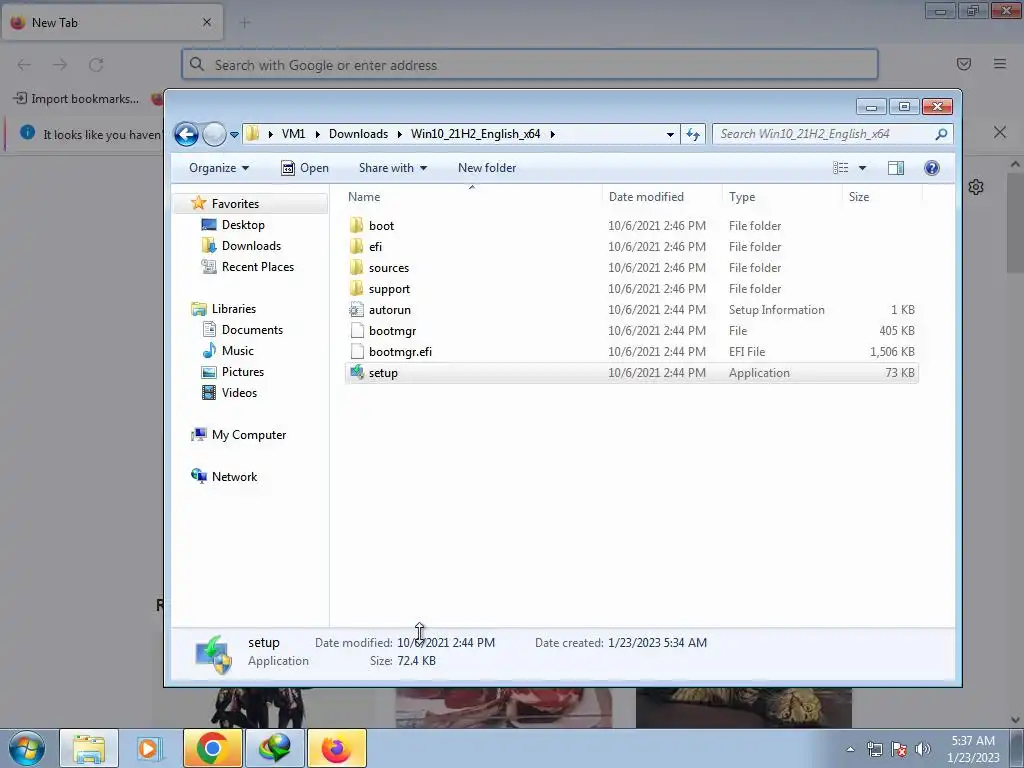Click the large setup icon in details pane

click(x=214, y=654)
